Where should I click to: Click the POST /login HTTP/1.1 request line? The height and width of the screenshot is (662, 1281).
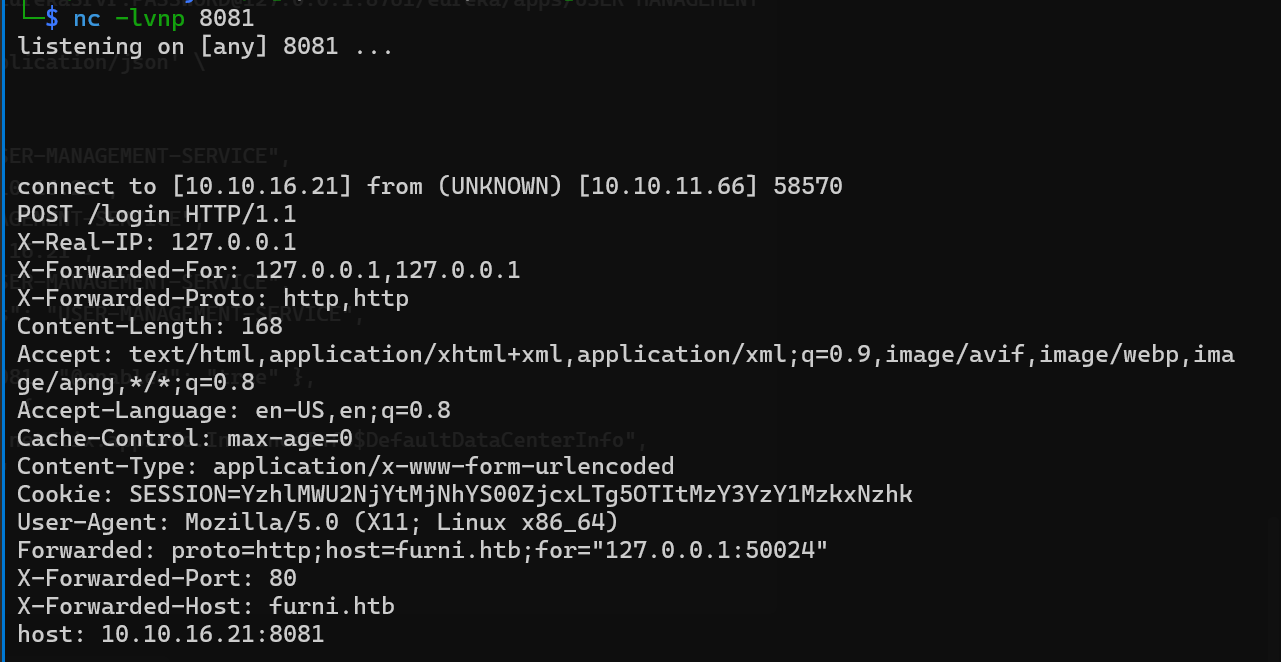point(157,214)
